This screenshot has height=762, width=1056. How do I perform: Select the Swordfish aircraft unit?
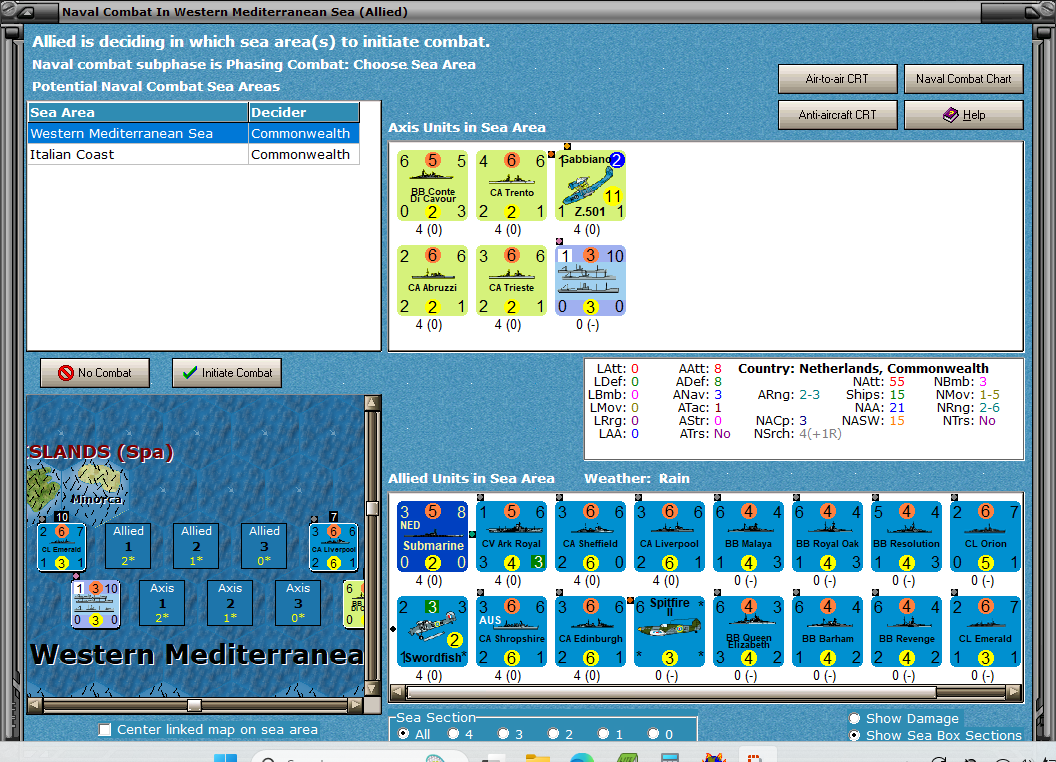(432, 631)
